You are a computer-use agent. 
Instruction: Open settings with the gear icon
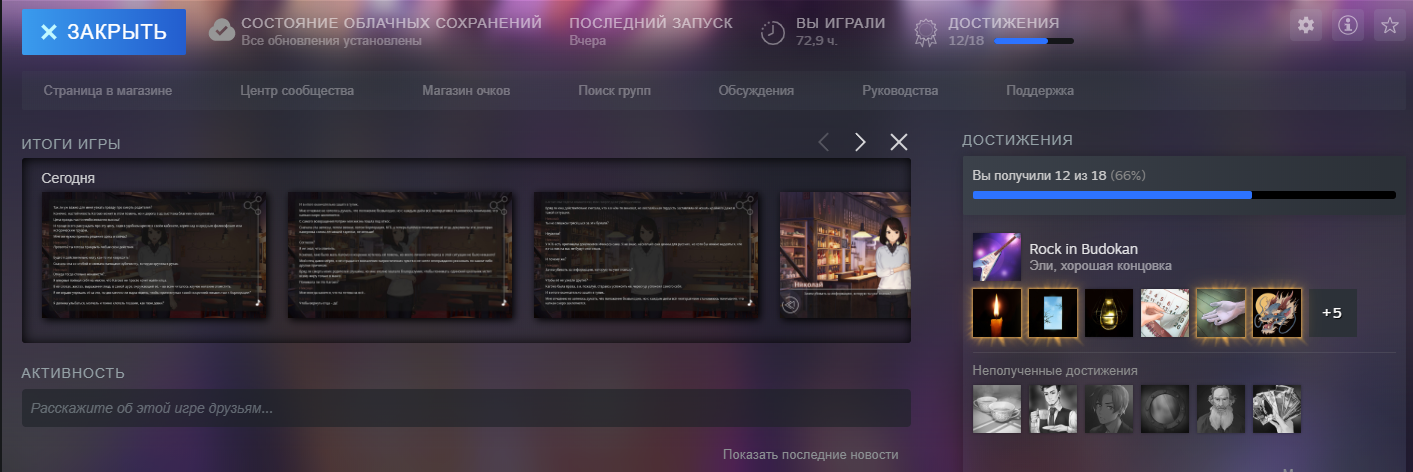tap(1305, 27)
